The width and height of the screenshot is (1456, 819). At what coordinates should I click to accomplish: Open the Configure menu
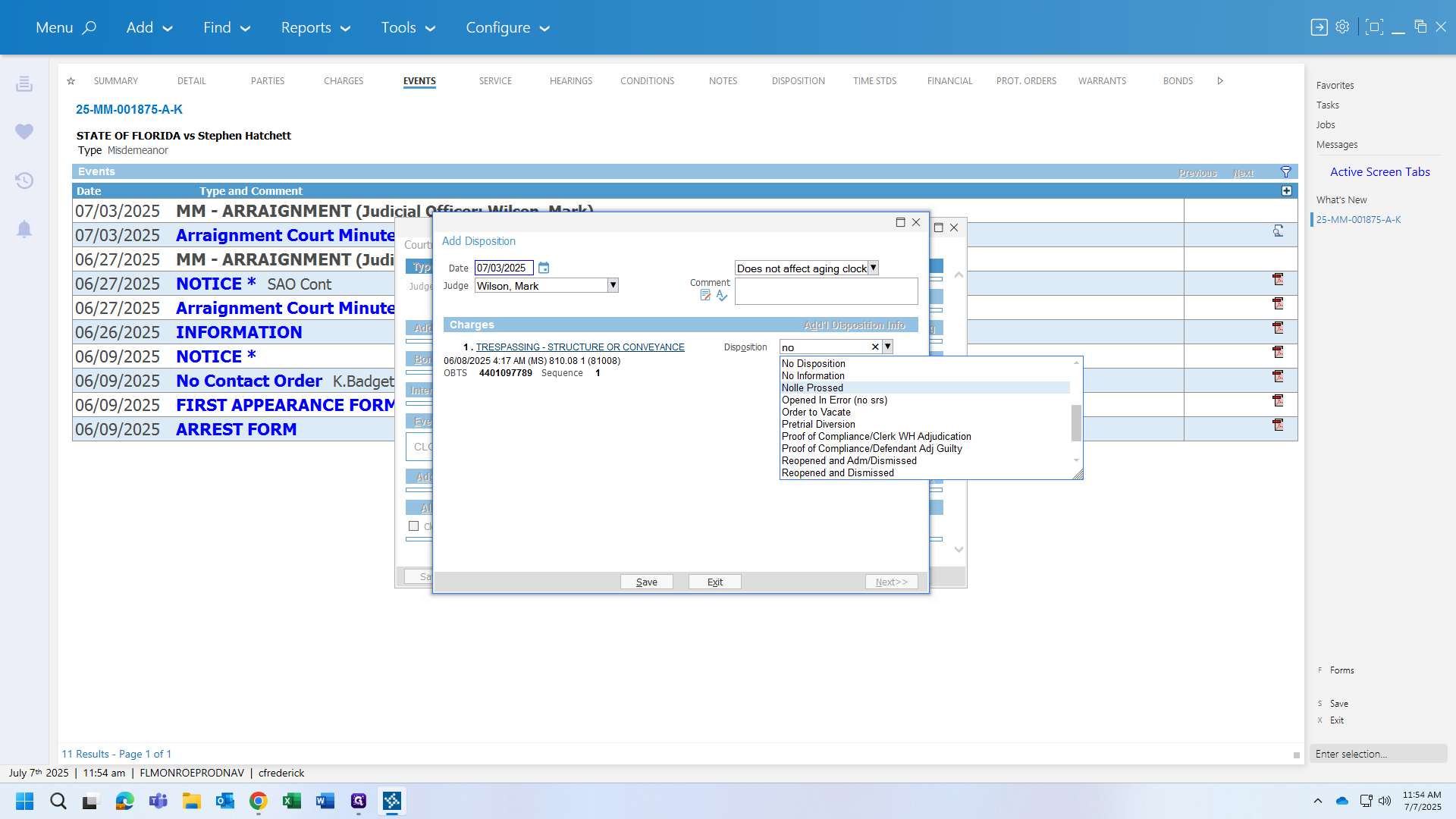click(x=507, y=27)
